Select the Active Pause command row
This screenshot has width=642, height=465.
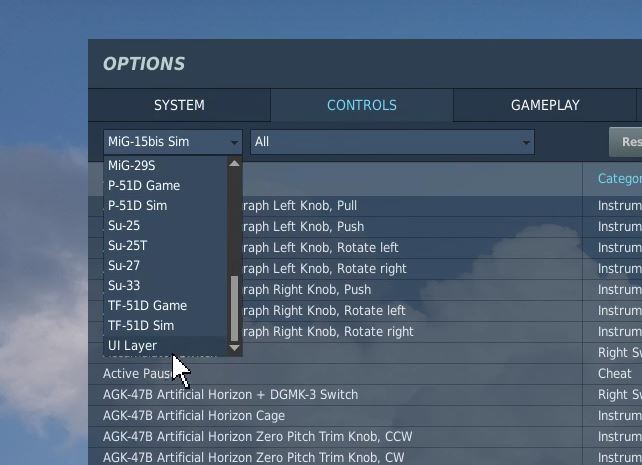coord(335,374)
